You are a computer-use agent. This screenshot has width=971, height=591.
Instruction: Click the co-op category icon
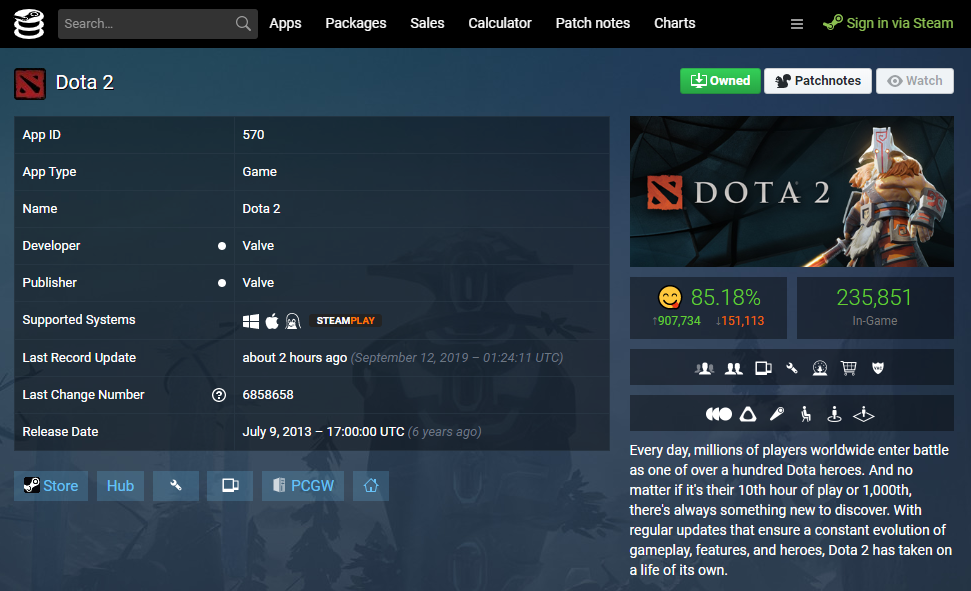coord(734,368)
